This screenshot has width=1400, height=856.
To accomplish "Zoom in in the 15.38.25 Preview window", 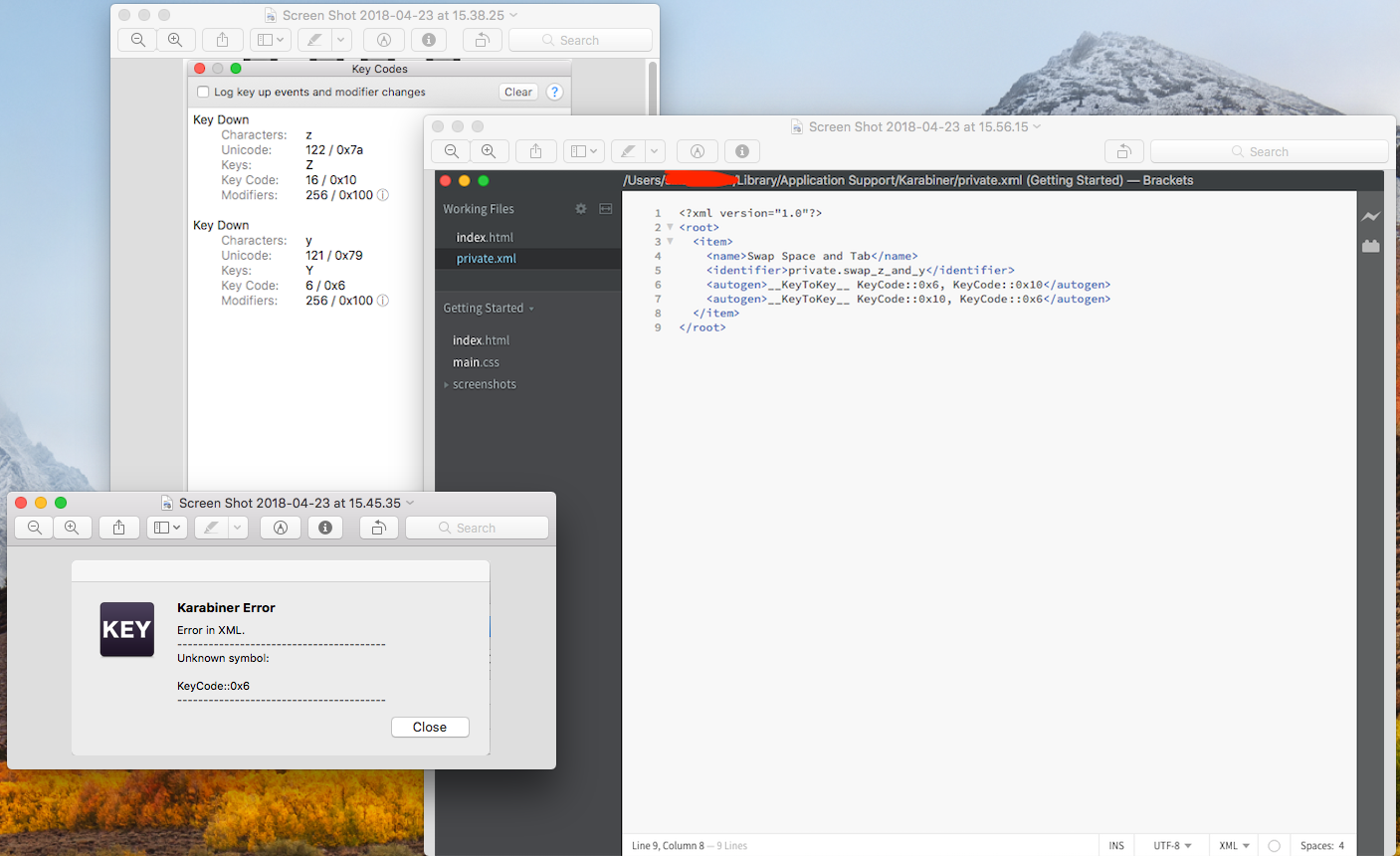I will [175, 40].
